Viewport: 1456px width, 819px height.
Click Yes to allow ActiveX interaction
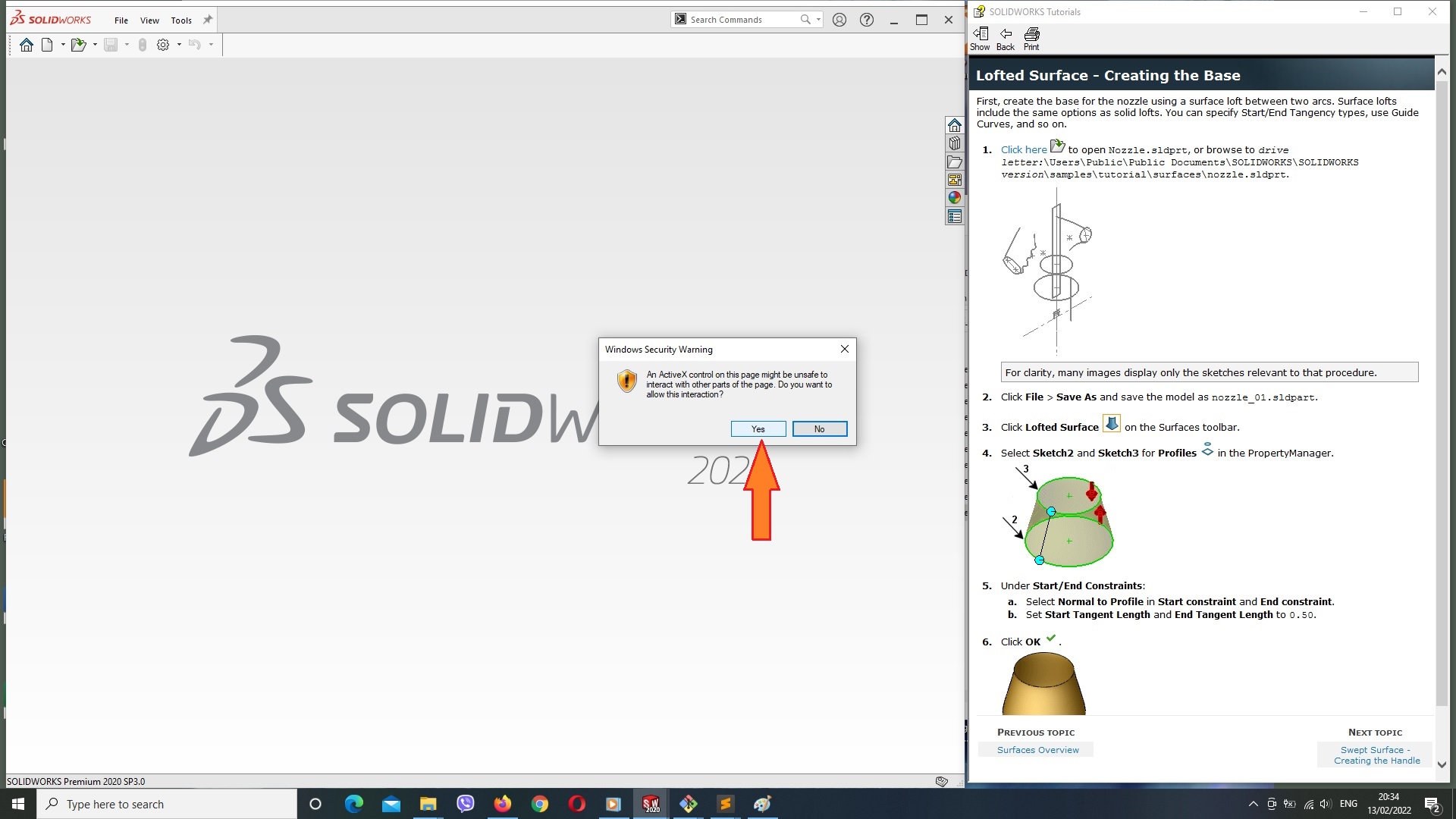click(758, 428)
